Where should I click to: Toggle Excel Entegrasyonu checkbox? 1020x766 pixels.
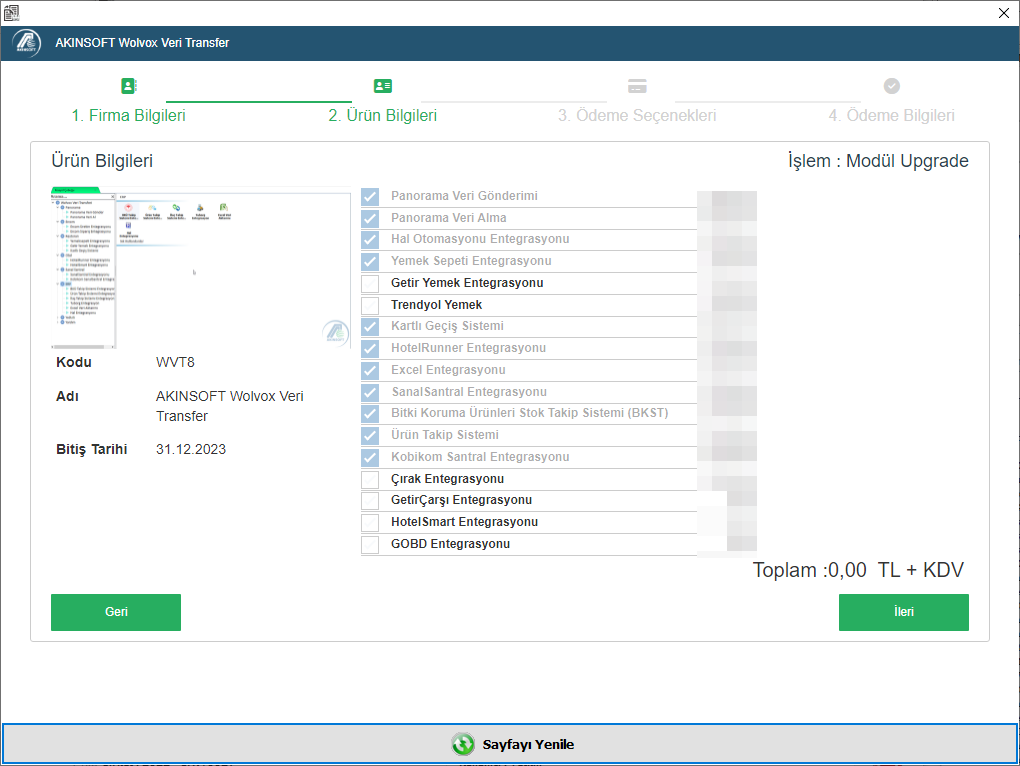click(x=370, y=371)
